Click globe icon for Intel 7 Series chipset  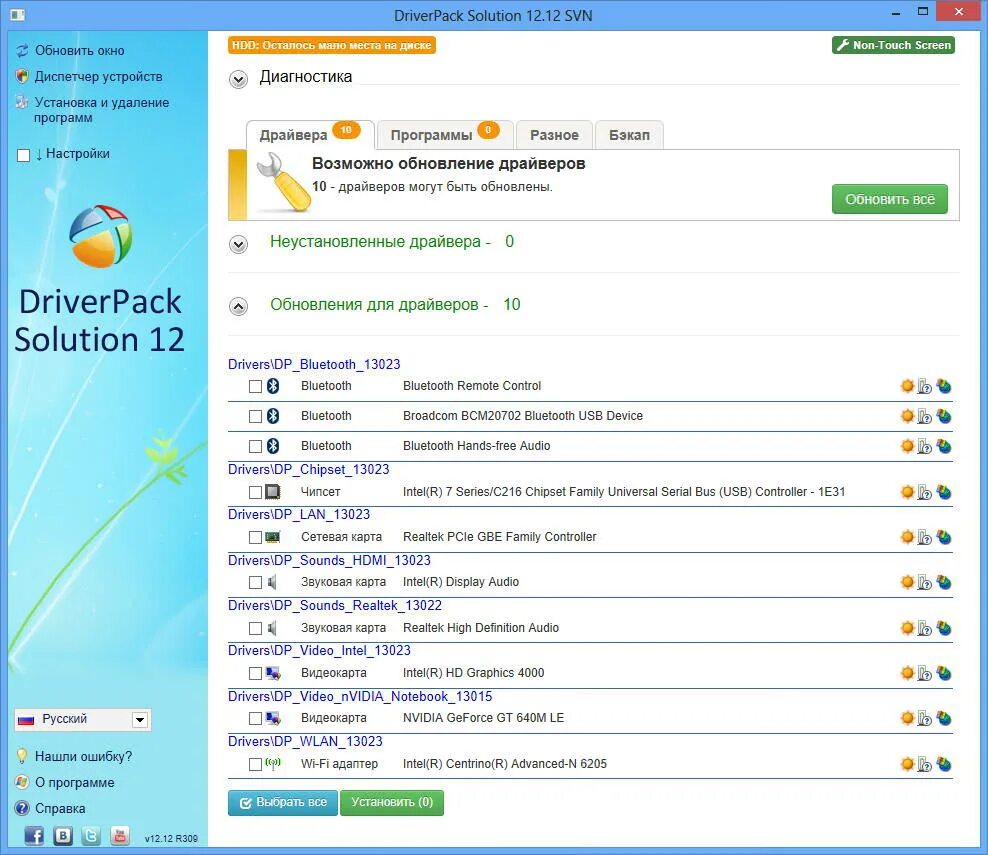pyautogui.click(x=943, y=492)
